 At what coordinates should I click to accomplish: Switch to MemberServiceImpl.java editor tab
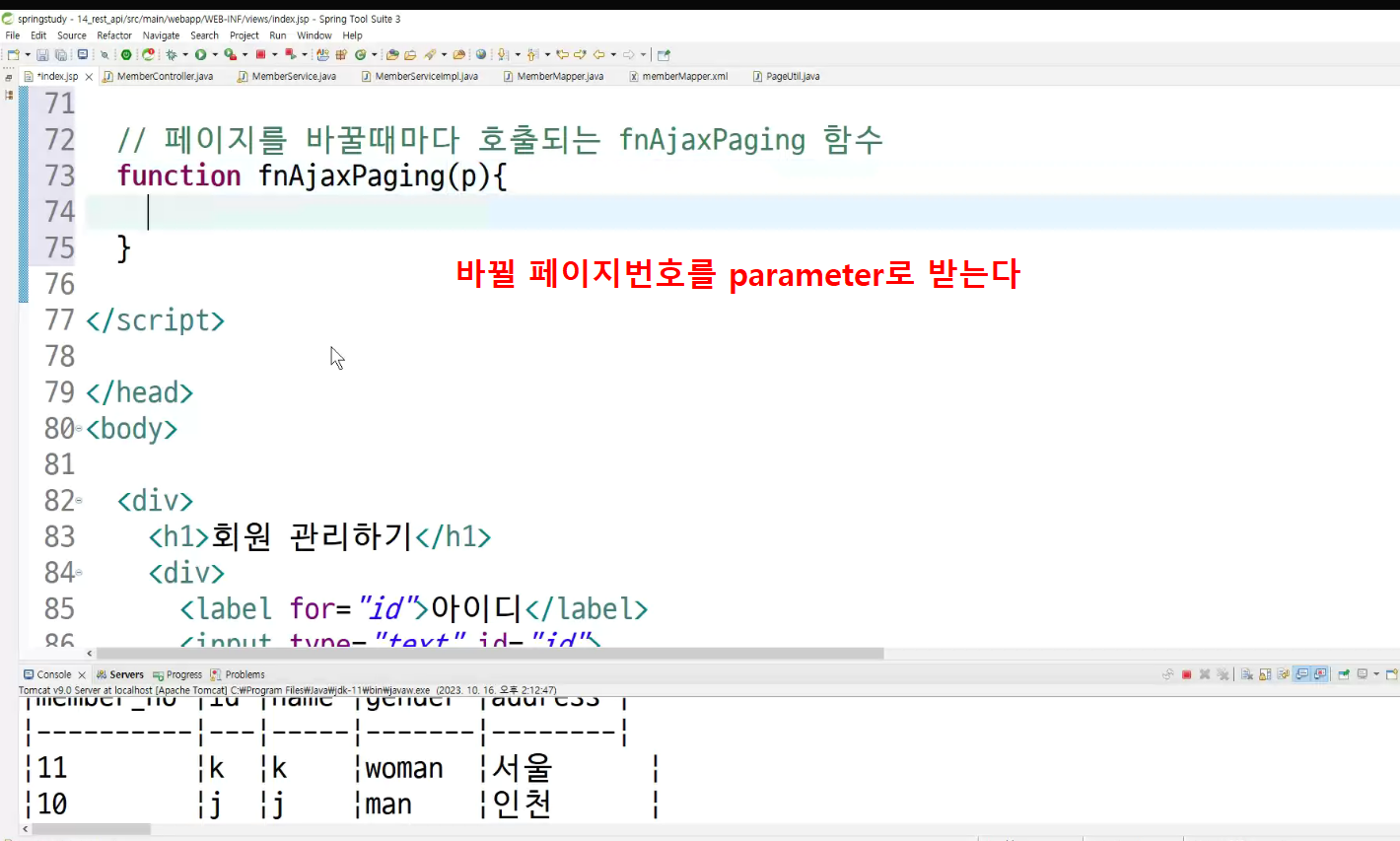tap(420, 76)
